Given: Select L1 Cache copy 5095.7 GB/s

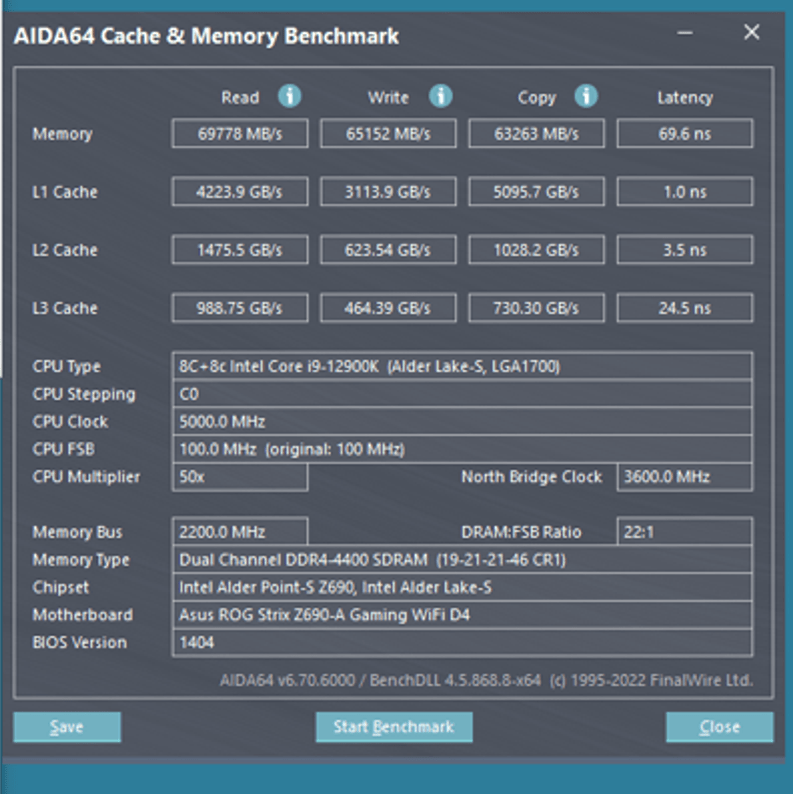Looking at the screenshot, I should (536, 191).
